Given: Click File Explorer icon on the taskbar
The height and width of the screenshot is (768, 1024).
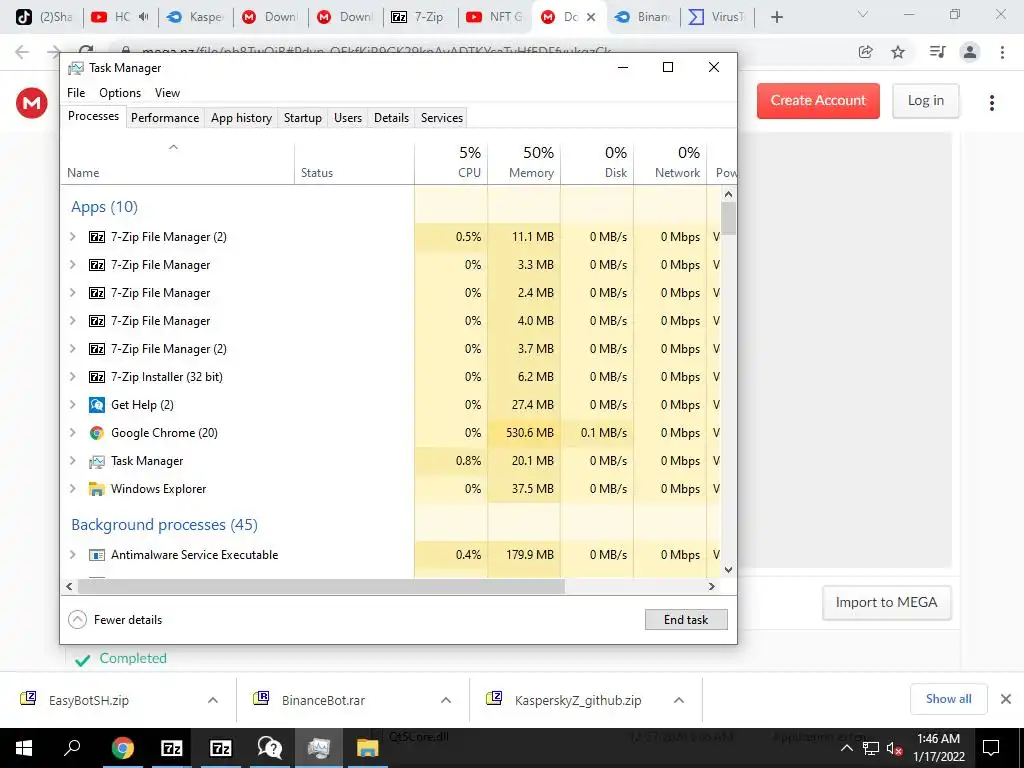Looking at the screenshot, I should [367, 748].
